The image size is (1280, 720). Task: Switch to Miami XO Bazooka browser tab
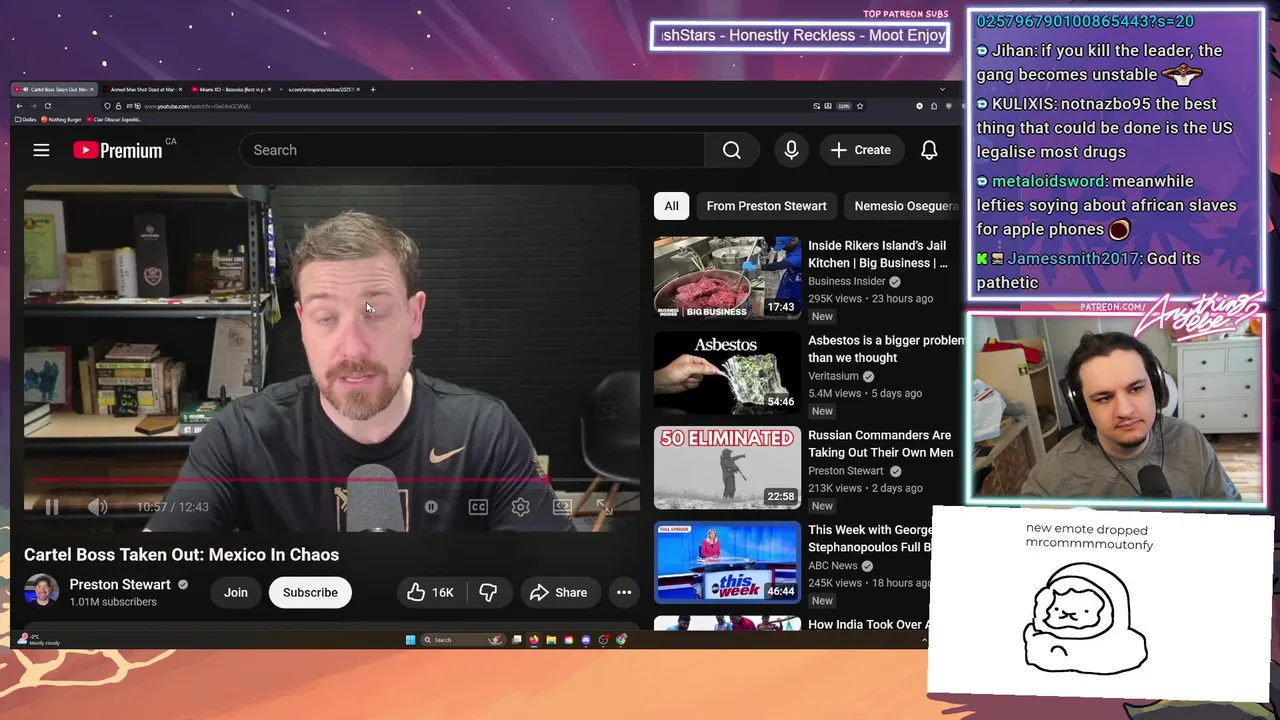point(230,89)
